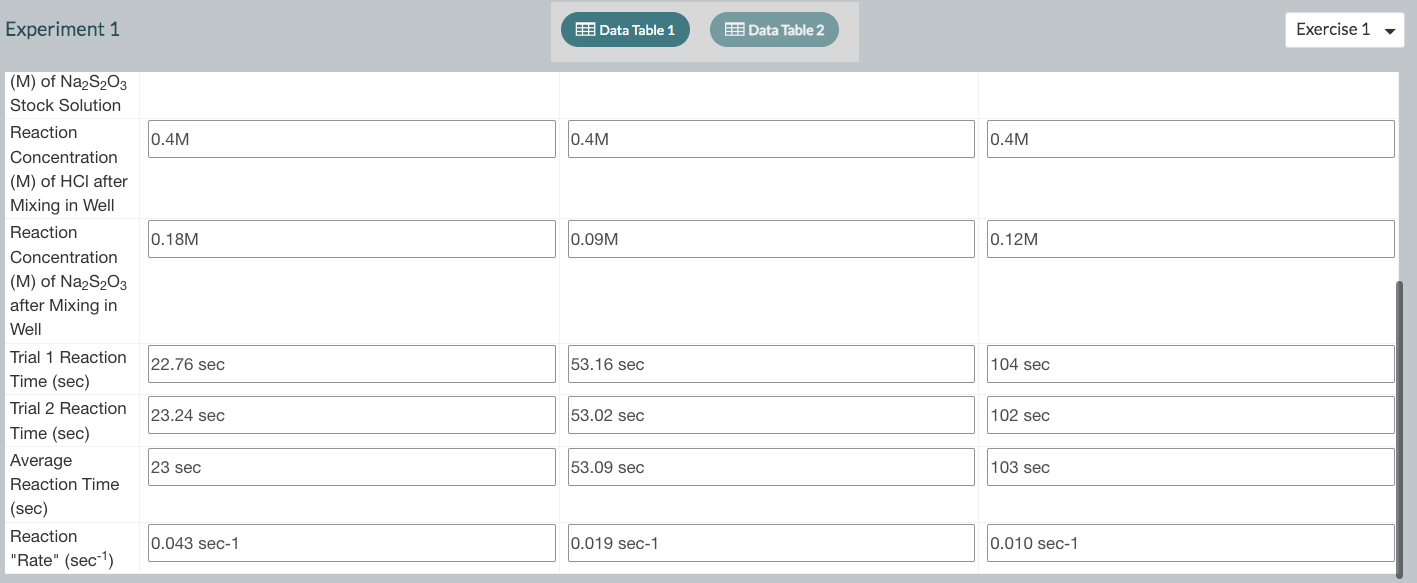Image resolution: width=1417 pixels, height=583 pixels.
Task: Click the 23 sec average time field
Action: pos(350,466)
